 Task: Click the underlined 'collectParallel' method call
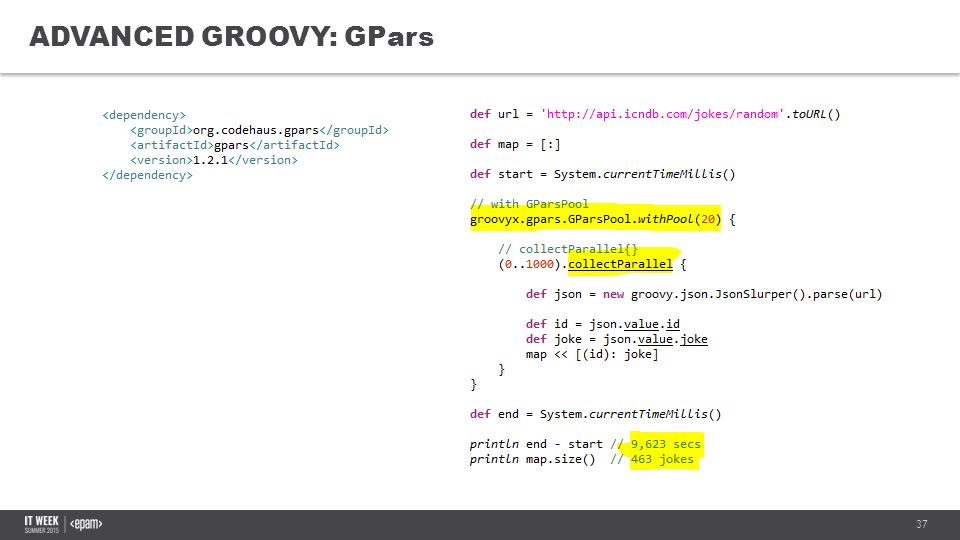pos(620,264)
